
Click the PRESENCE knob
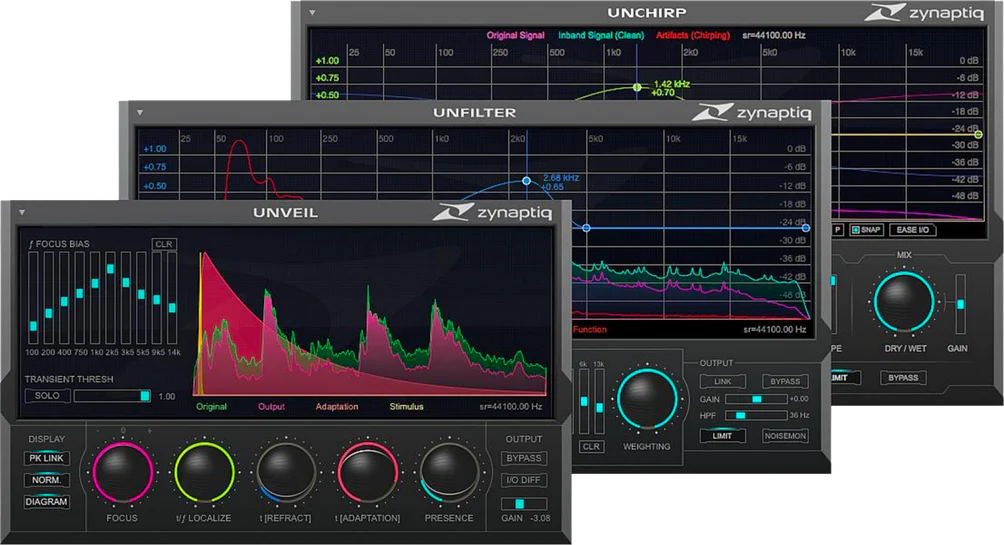[449, 472]
